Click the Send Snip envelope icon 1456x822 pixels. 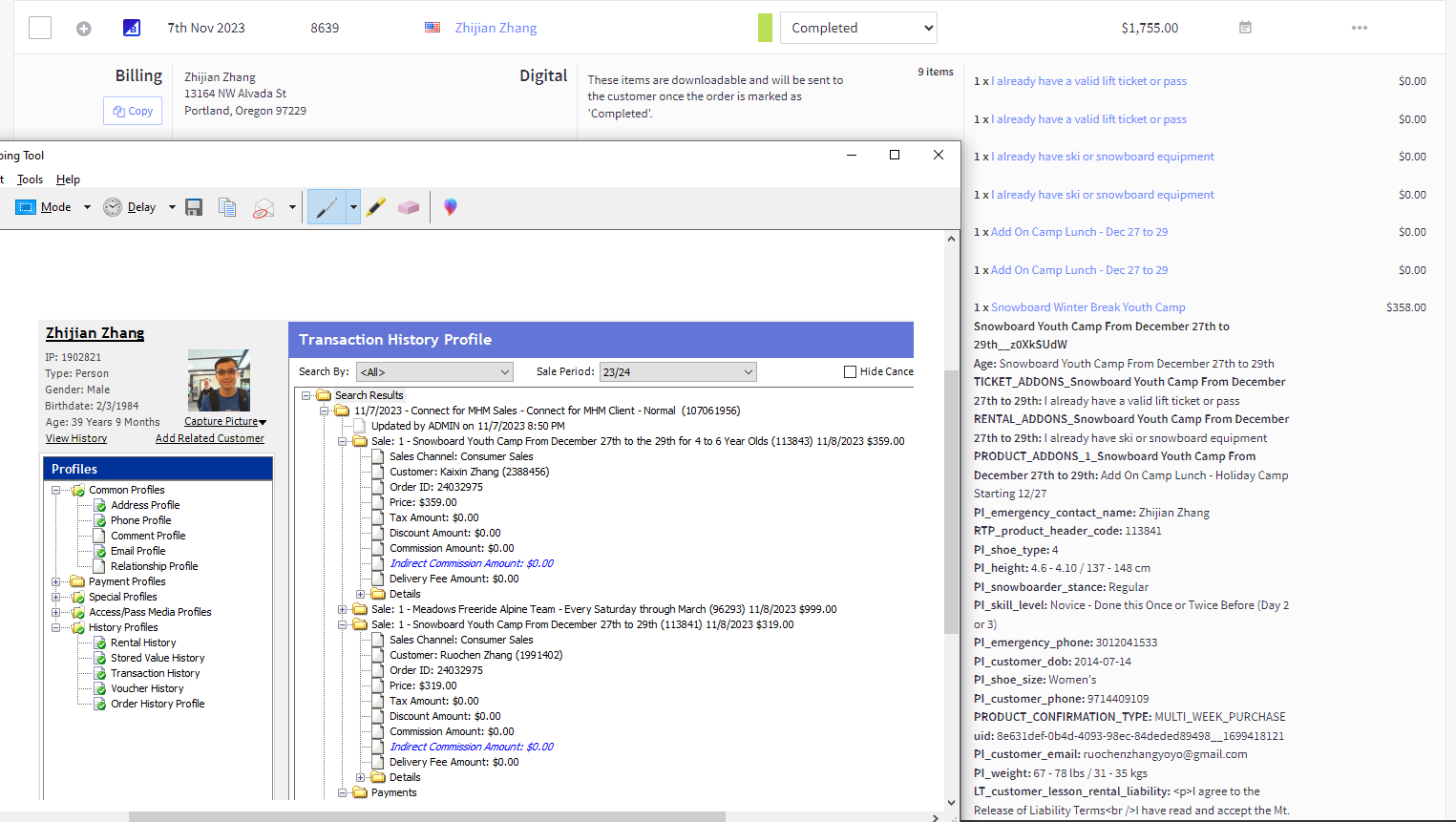tap(264, 207)
